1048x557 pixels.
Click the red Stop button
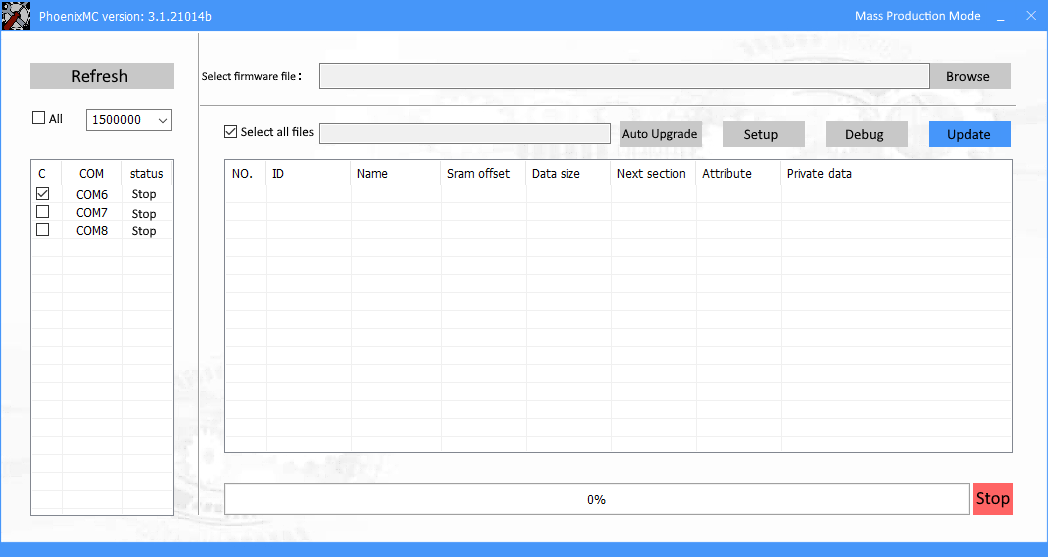tap(993, 499)
